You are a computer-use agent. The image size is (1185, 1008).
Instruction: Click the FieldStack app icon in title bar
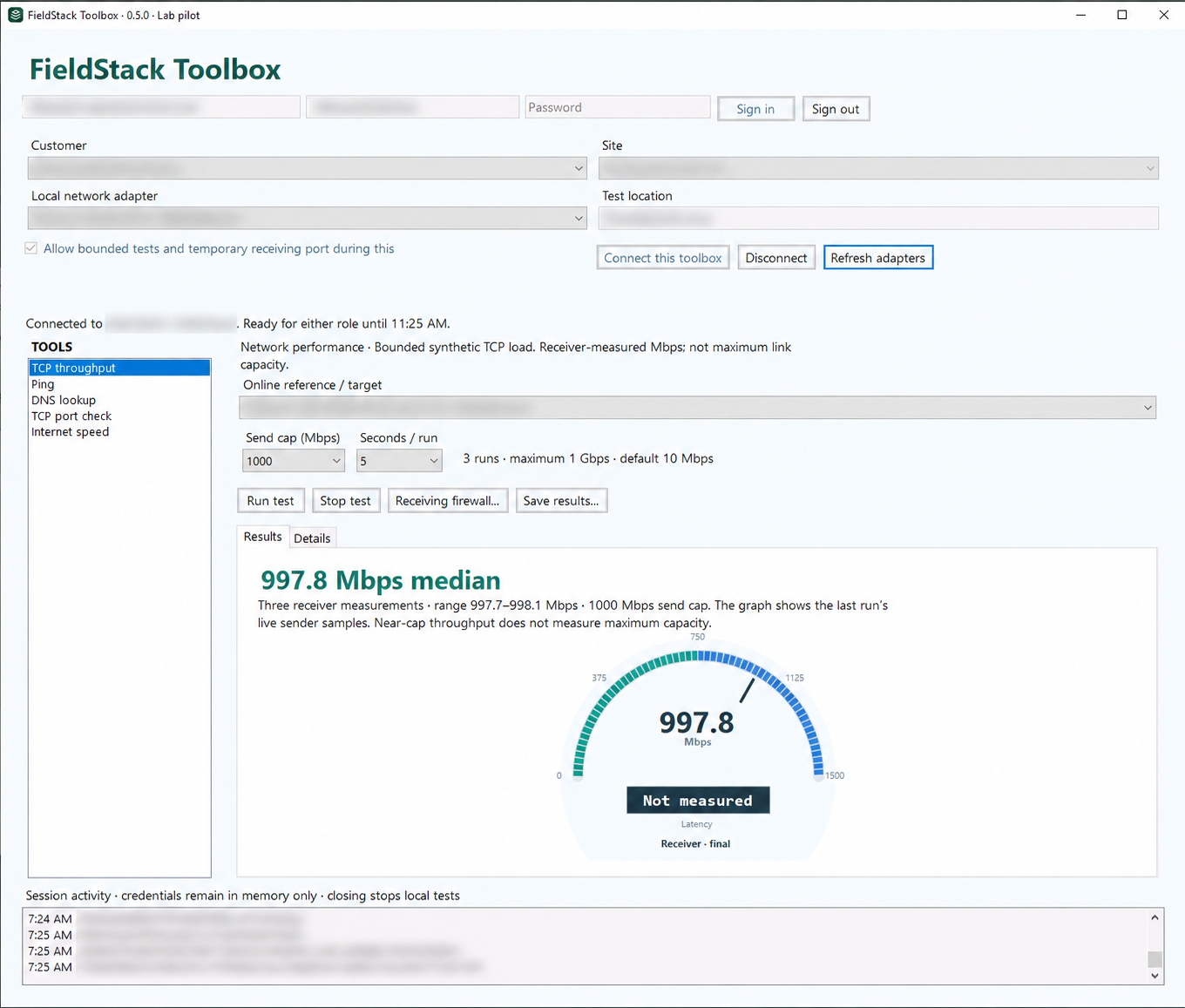[x=15, y=15]
